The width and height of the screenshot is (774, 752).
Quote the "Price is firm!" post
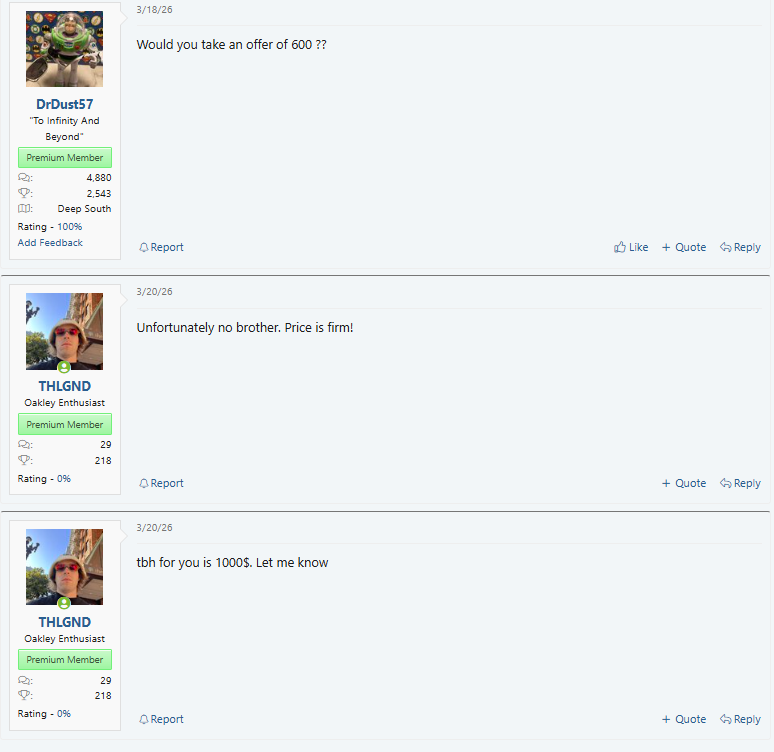click(684, 483)
